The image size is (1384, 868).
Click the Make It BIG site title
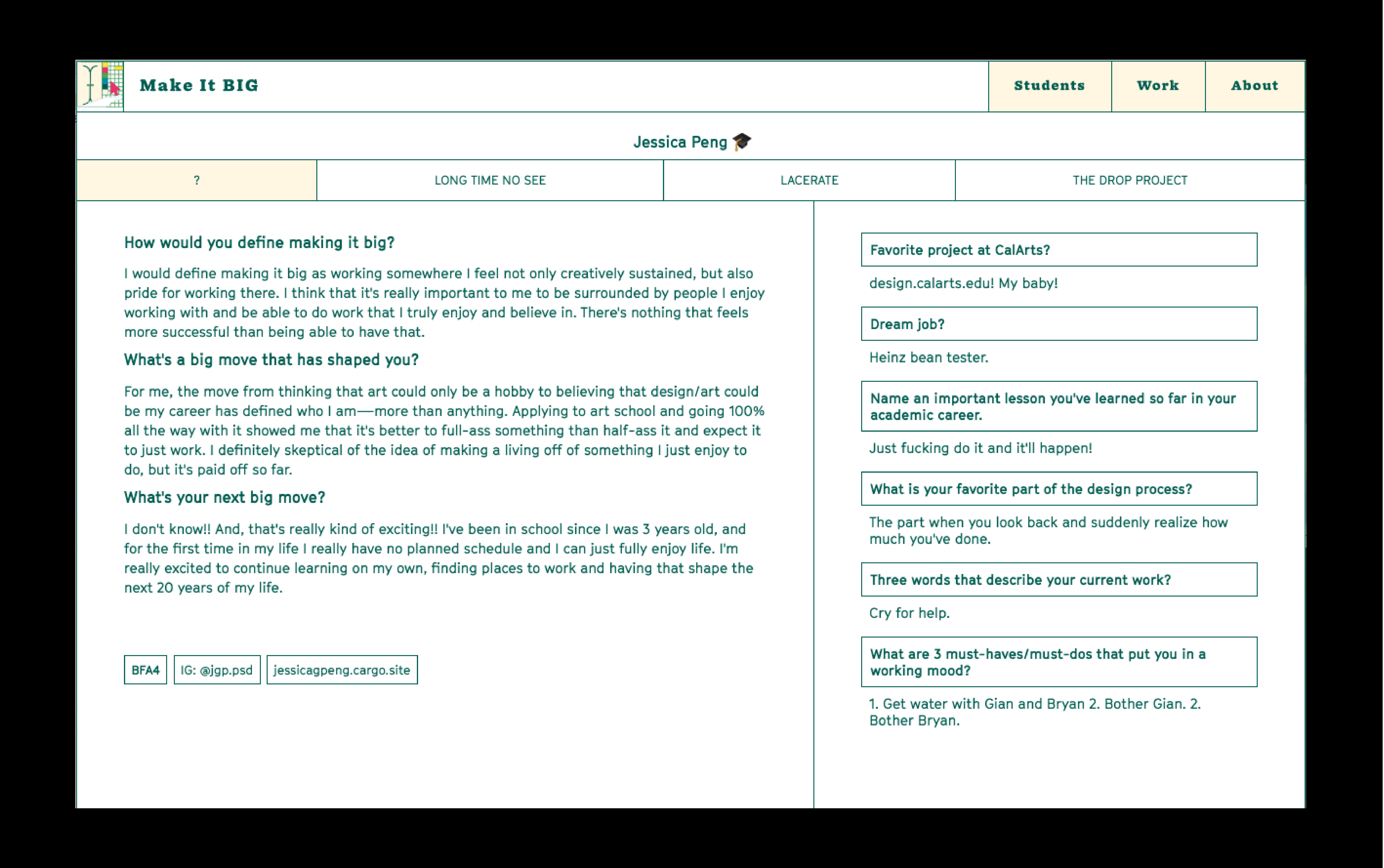pyautogui.click(x=199, y=85)
